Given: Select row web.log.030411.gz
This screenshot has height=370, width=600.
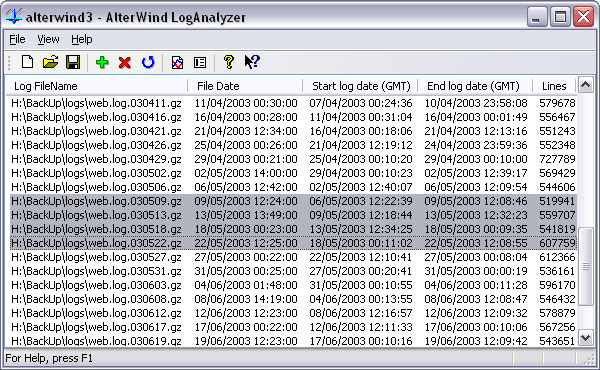Looking at the screenshot, I should click(293, 103).
